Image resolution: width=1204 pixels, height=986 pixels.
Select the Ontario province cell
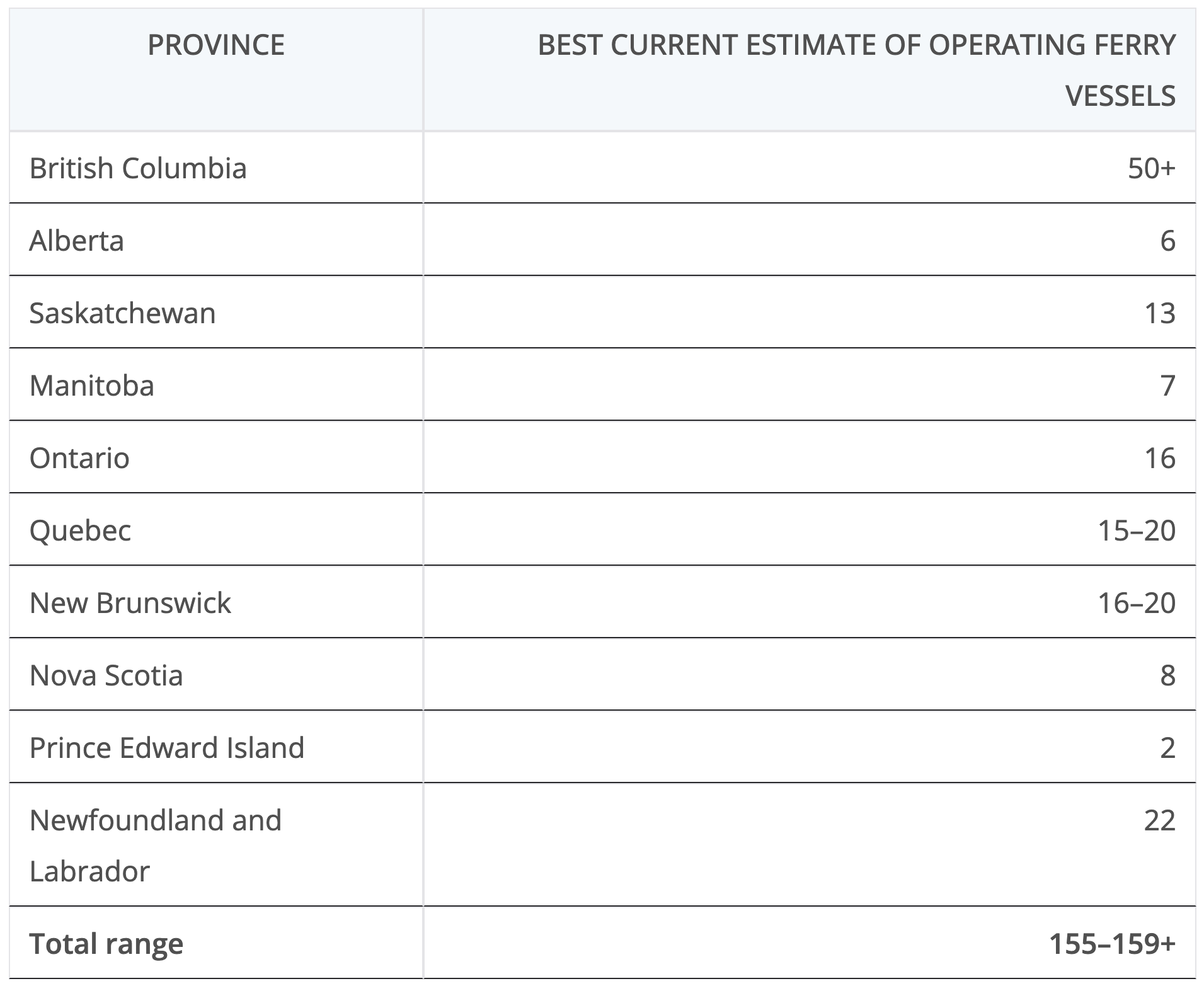pyautogui.click(x=79, y=458)
